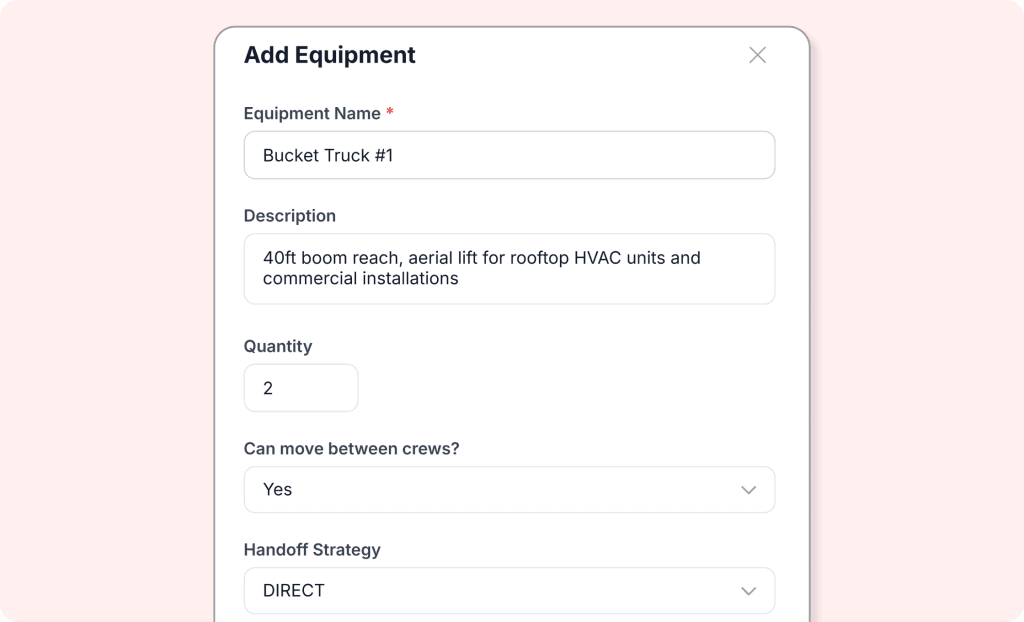Click the Can move between crews? label
1024x622 pixels.
351,449
